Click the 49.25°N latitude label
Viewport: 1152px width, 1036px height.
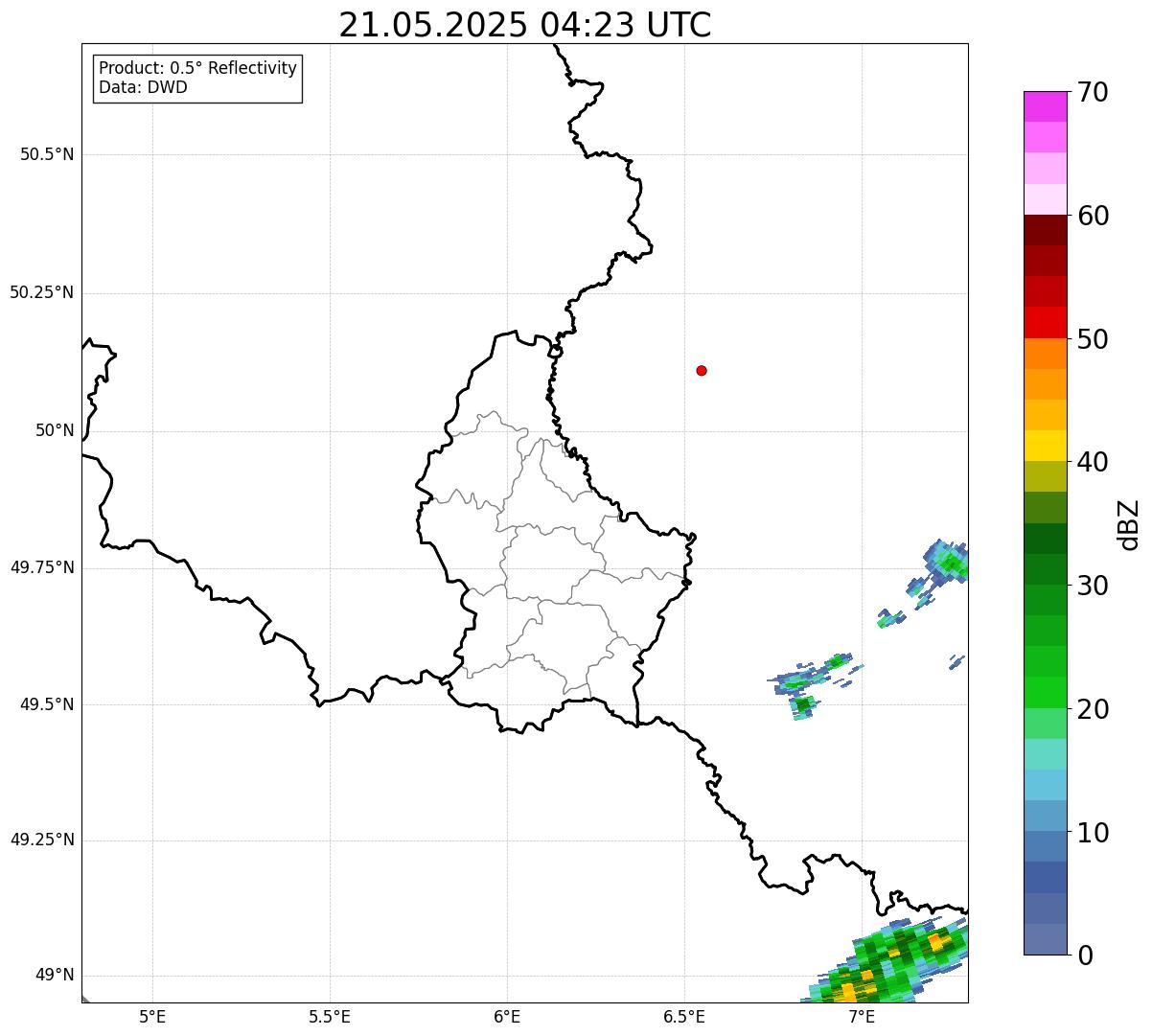(42, 840)
